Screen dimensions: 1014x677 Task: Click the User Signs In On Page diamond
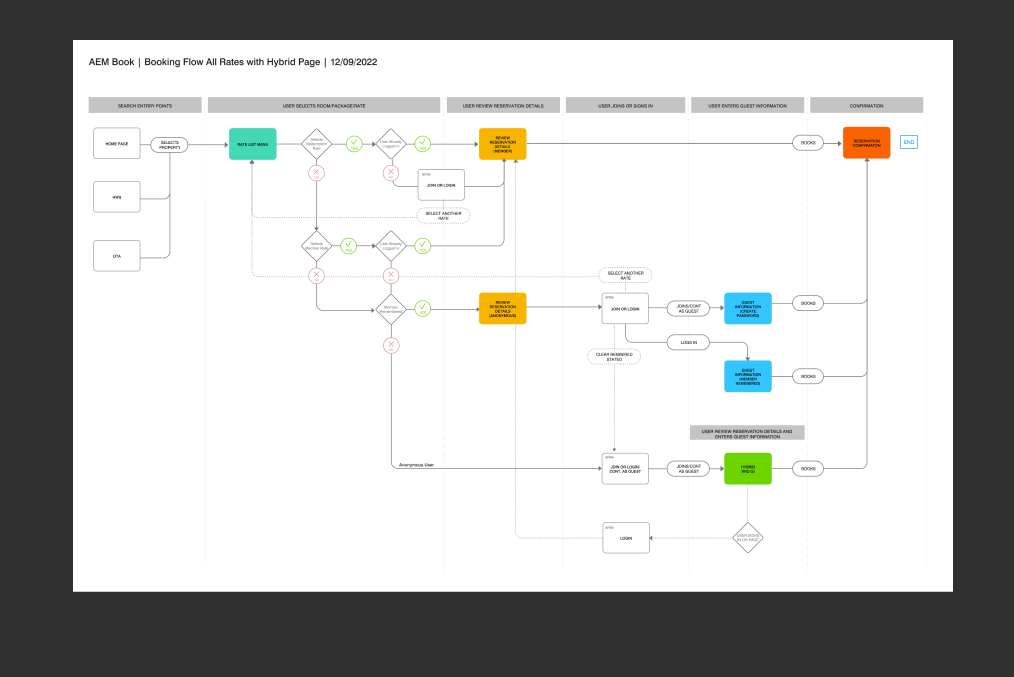point(748,537)
